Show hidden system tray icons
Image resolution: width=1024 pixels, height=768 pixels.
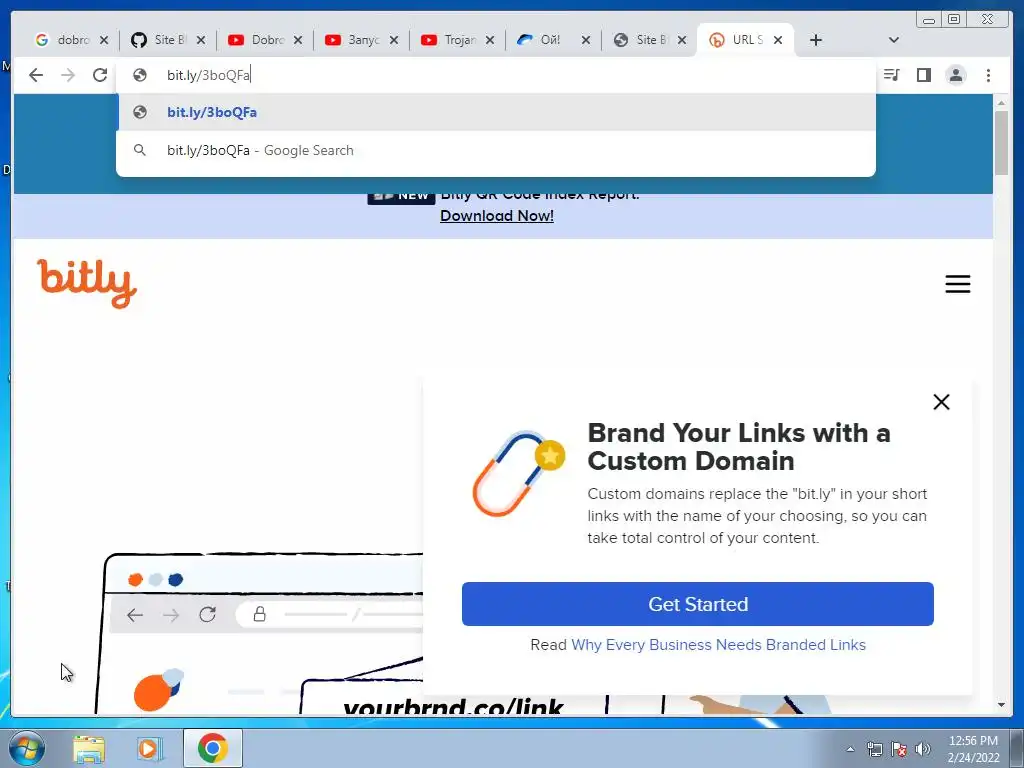(x=850, y=749)
